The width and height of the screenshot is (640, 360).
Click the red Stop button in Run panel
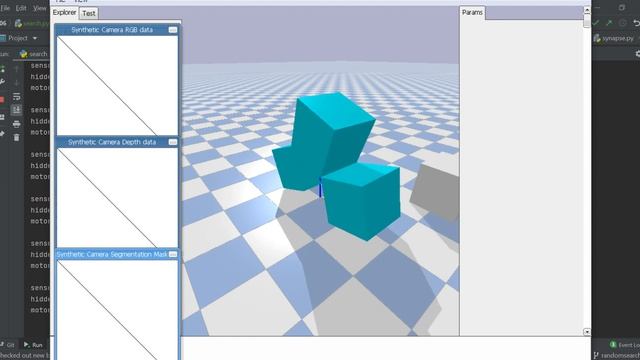tap(2, 100)
